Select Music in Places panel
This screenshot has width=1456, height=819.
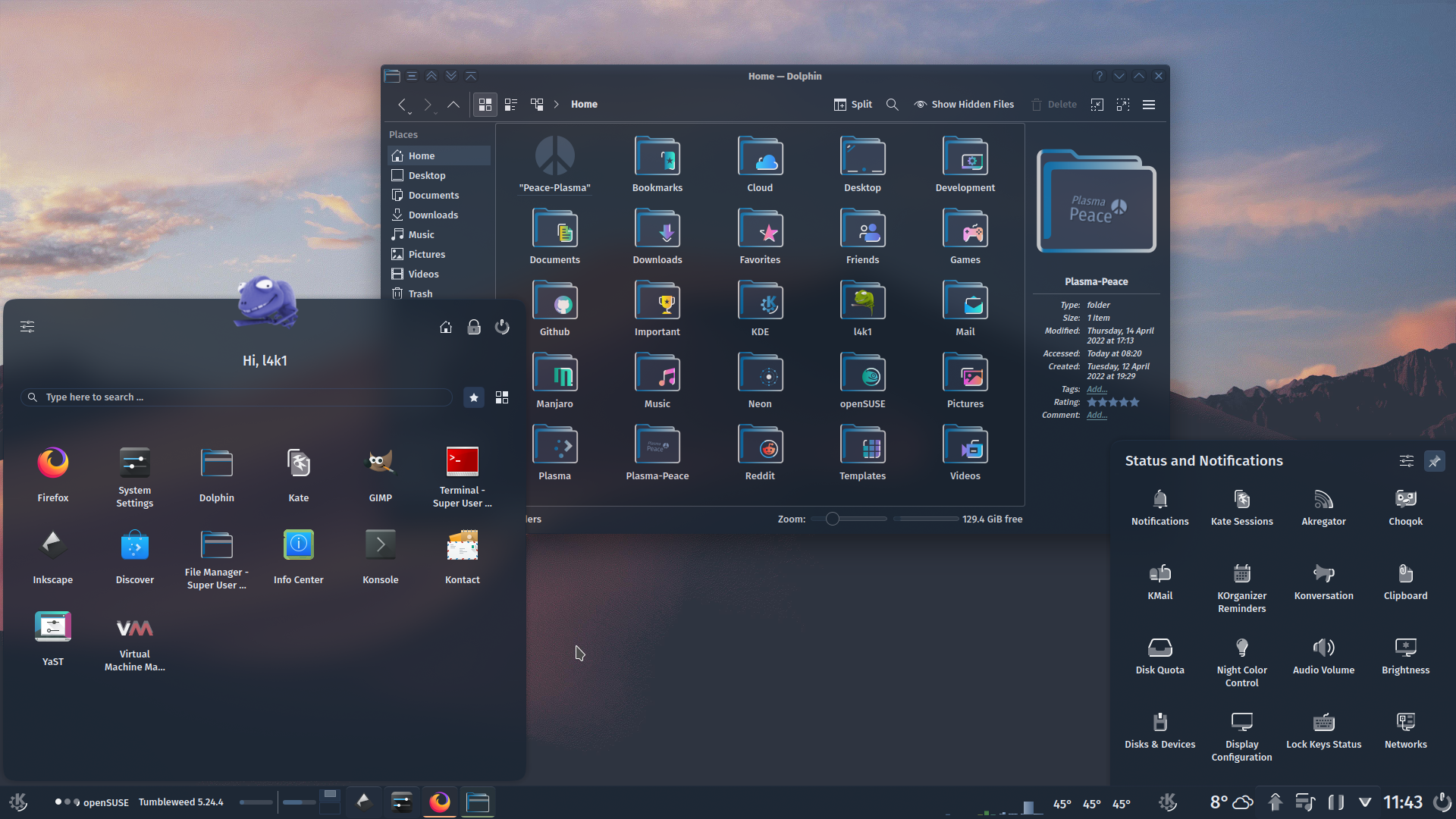440,235
